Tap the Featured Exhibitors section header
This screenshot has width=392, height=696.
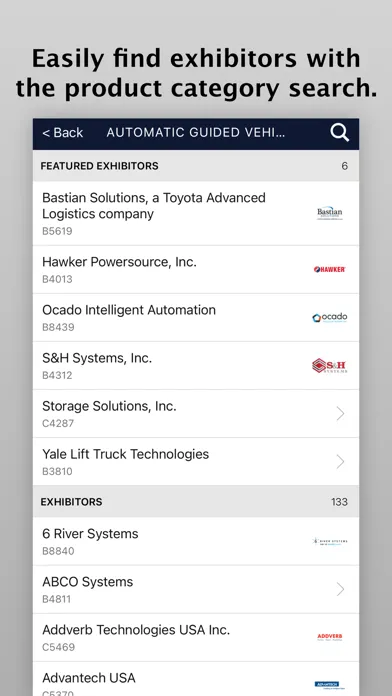click(196, 166)
